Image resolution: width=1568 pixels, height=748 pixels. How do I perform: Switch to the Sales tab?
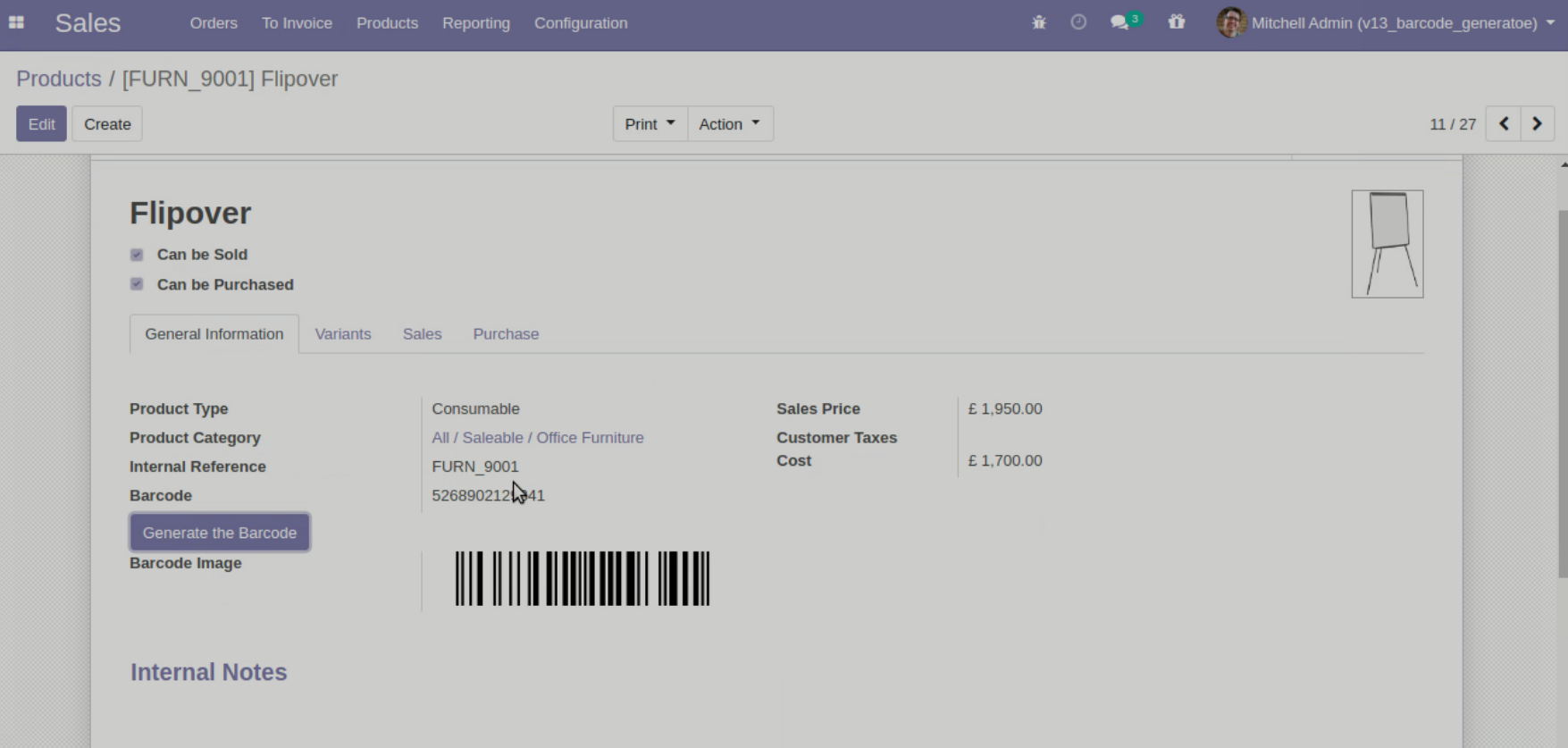[x=422, y=334]
